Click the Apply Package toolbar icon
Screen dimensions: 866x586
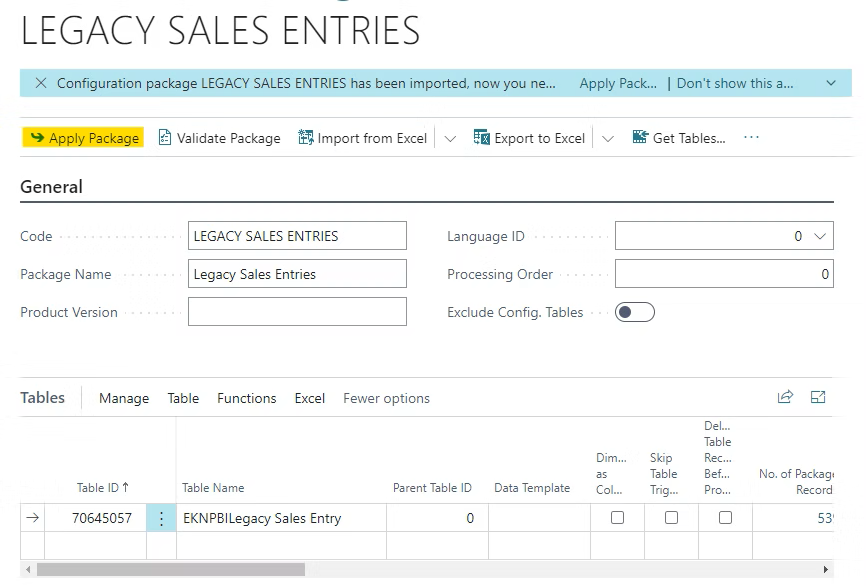37,138
